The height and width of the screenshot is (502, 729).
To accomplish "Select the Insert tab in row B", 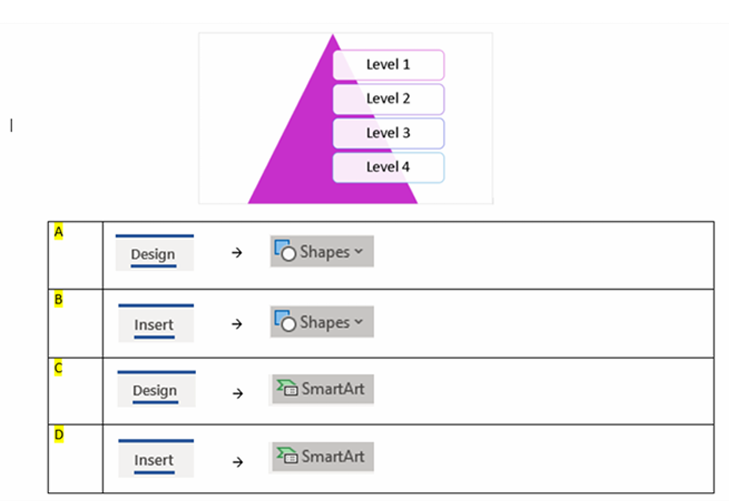I will tap(154, 324).
